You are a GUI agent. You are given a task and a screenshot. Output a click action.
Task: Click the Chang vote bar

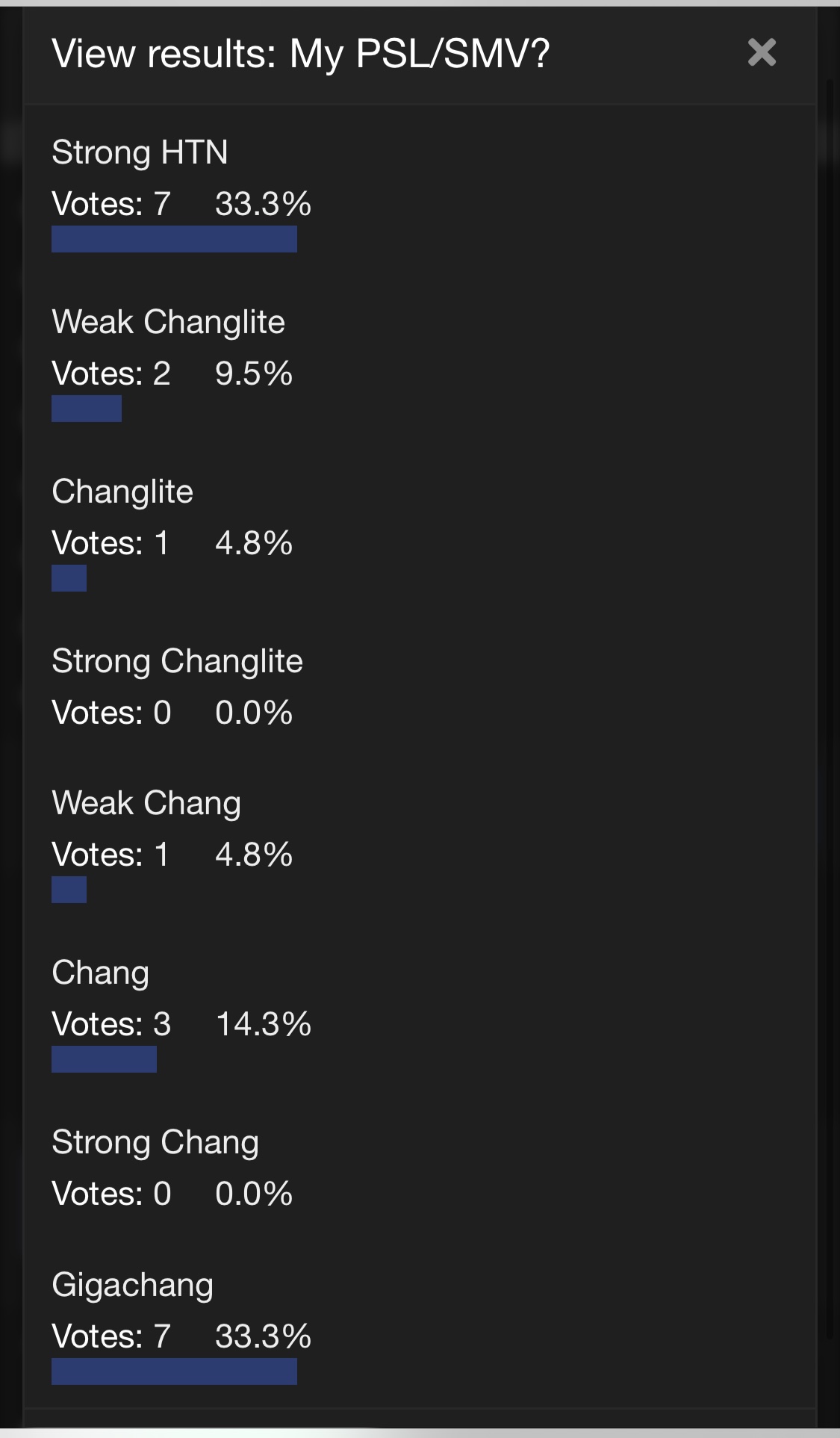pos(104,1059)
